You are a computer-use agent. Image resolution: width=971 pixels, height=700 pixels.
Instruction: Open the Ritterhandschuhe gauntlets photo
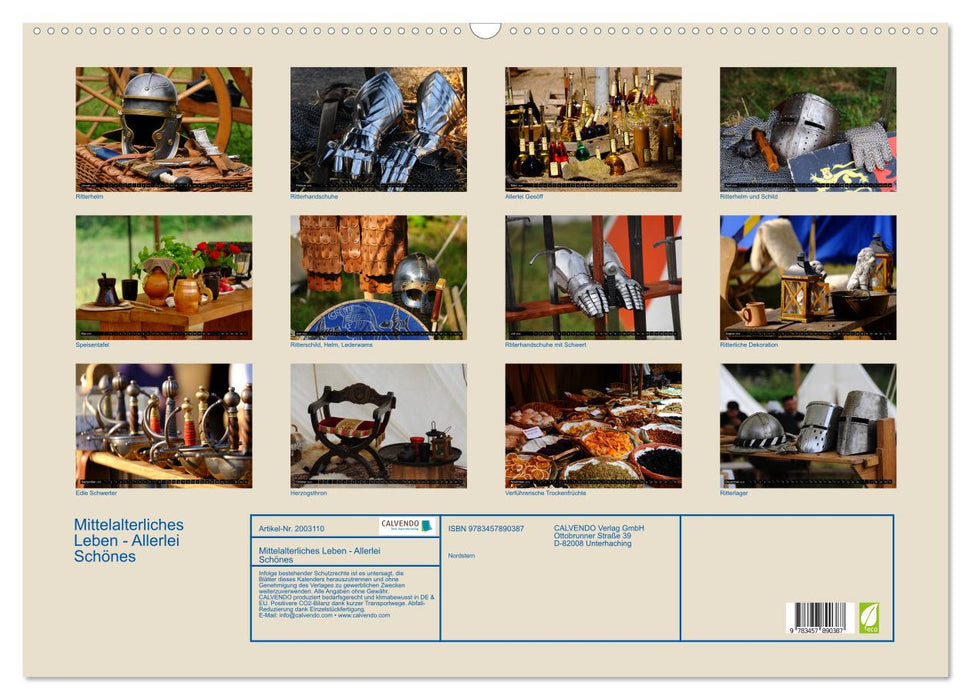point(378,129)
